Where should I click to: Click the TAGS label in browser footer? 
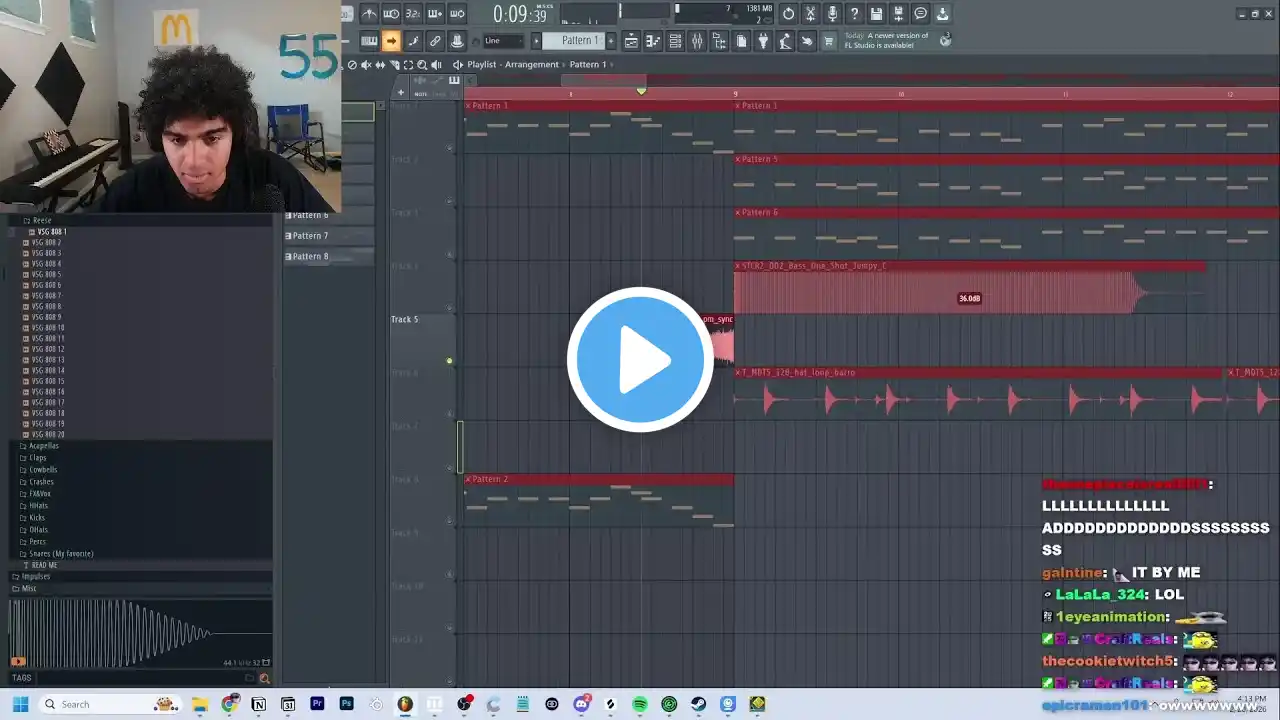(21, 678)
